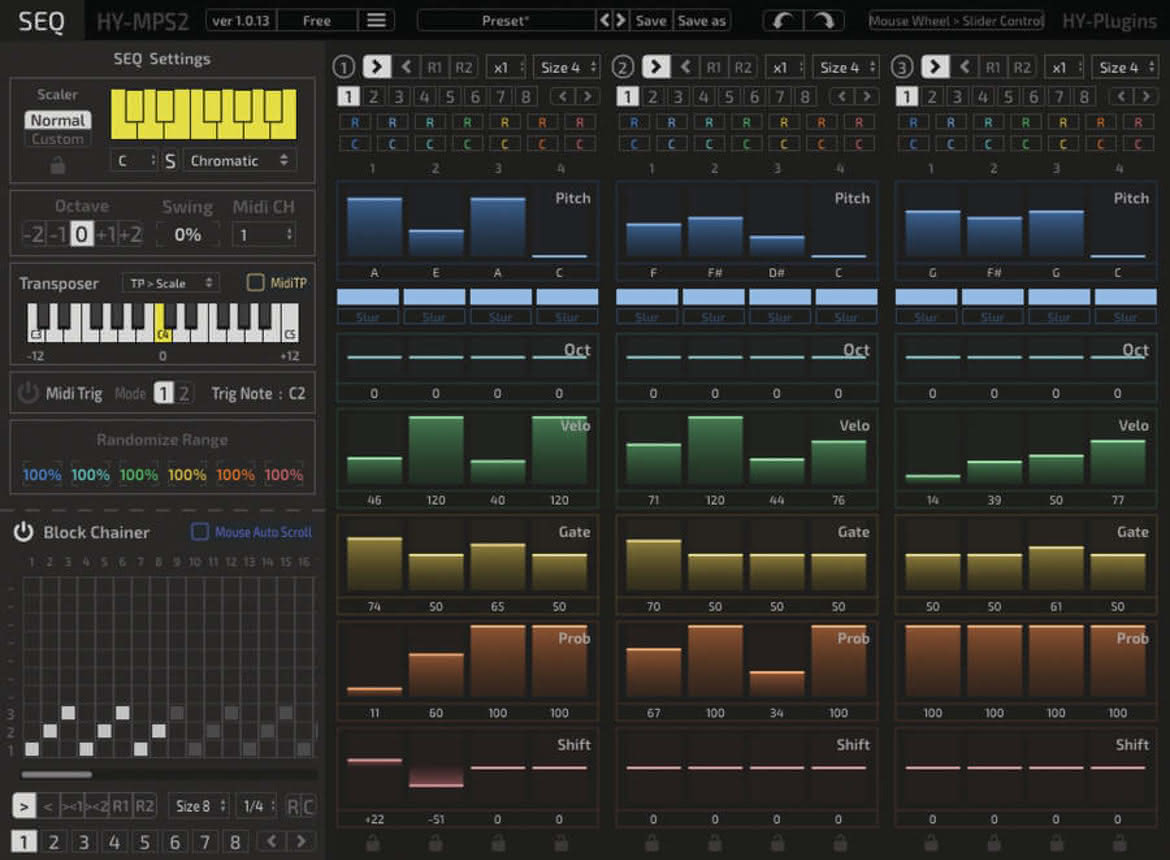Open sequencer 2 Size 4 dropdown
The image size is (1170, 860).
point(845,67)
